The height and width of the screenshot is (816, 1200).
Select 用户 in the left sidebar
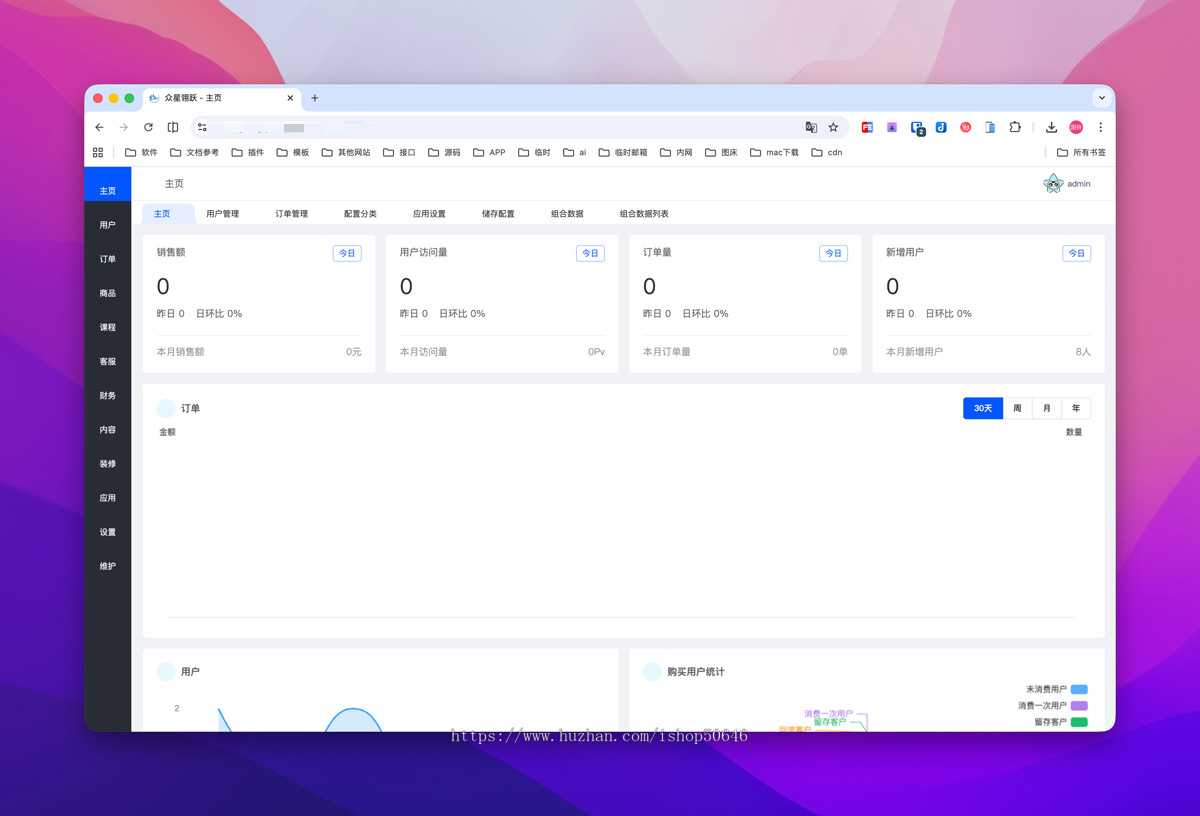tap(108, 225)
